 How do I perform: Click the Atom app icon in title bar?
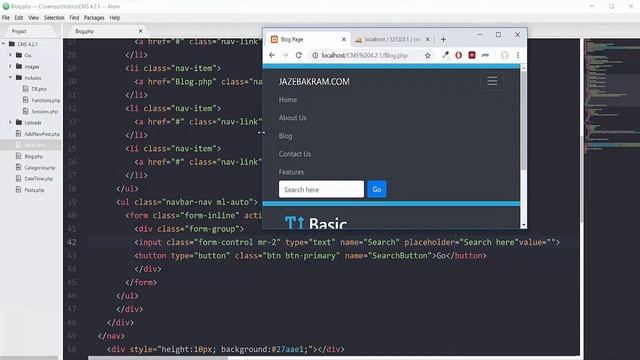(6, 6)
